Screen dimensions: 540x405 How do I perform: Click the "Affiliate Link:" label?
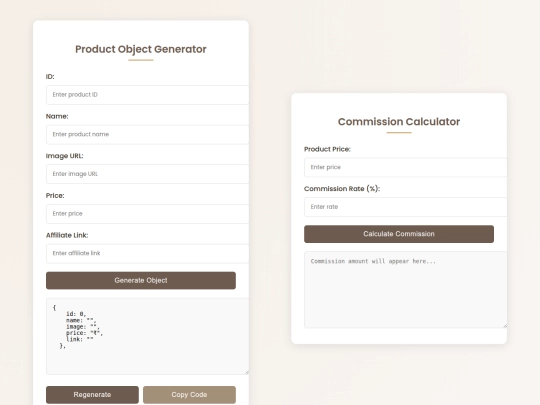[67, 235]
